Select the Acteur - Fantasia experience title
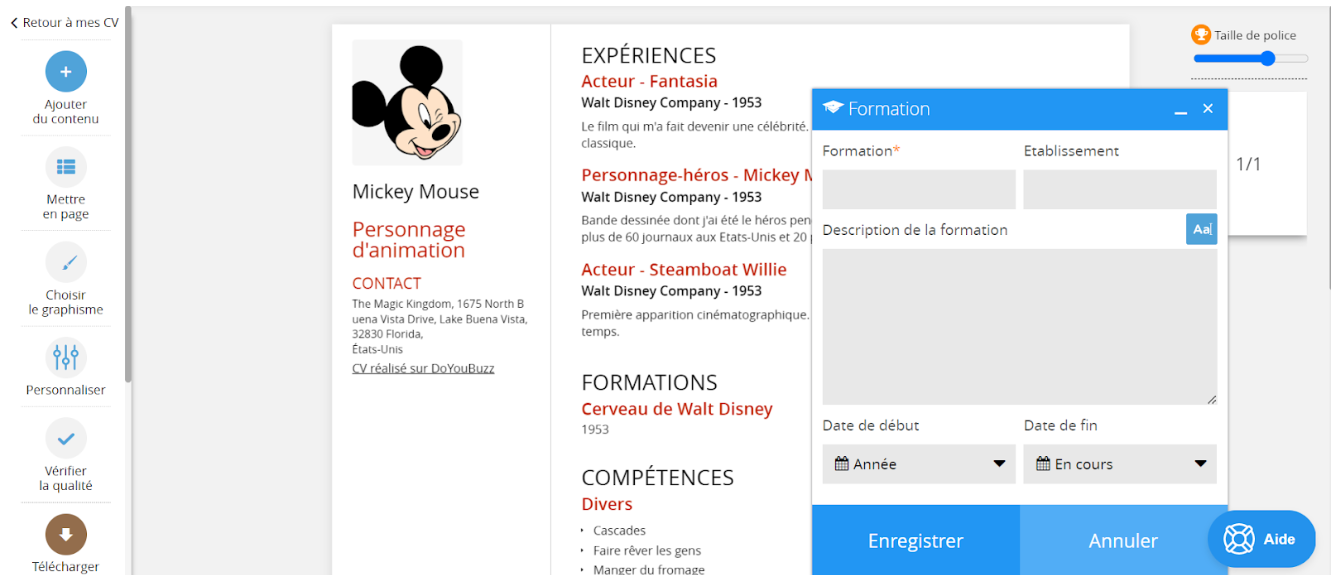This screenshot has height=578, width=1332. tap(650, 81)
